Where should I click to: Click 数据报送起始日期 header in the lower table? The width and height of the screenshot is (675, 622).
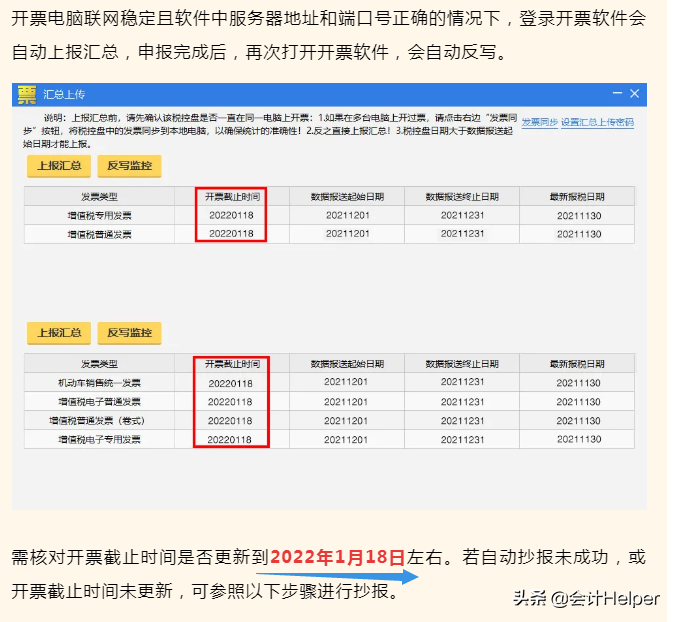[x=347, y=364]
